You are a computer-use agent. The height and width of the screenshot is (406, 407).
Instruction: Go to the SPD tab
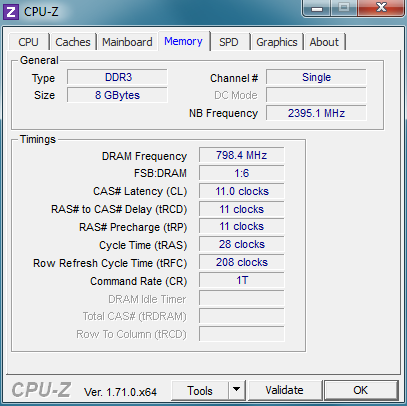point(229,42)
